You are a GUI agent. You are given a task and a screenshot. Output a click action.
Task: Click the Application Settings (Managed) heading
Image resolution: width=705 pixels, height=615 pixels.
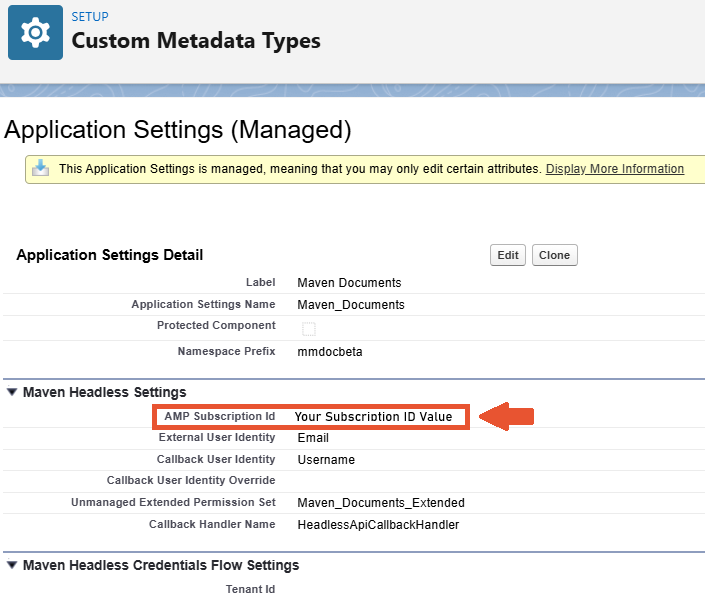tap(178, 129)
